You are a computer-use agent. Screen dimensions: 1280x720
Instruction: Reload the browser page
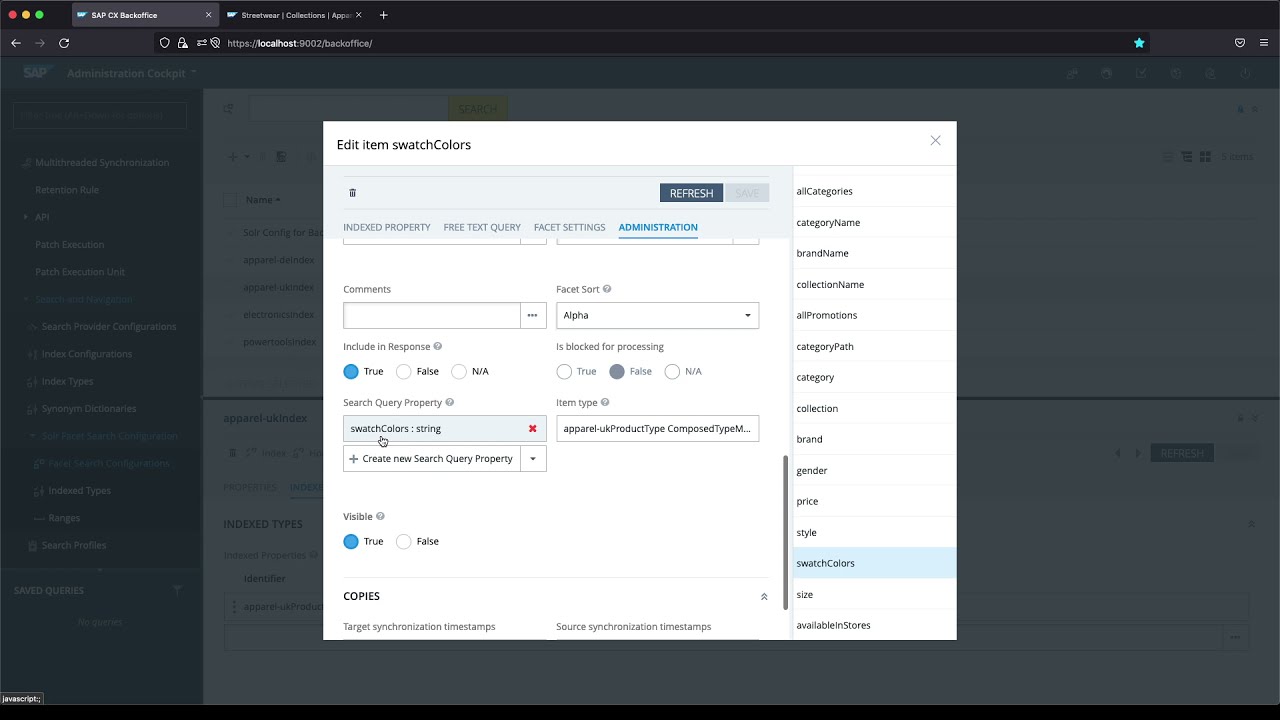click(64, 43)
